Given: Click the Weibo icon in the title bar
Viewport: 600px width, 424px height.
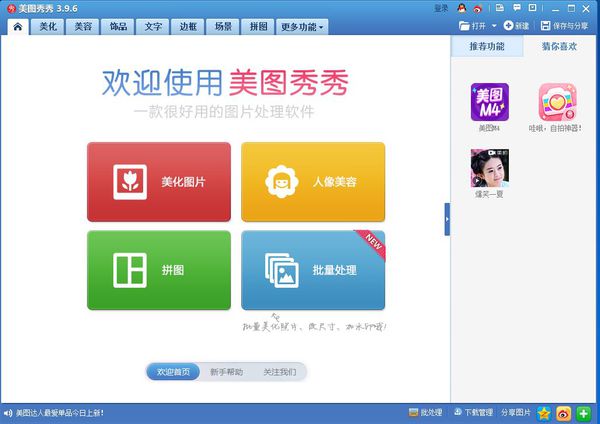Looking at the screenshot, I should (478, 8).
